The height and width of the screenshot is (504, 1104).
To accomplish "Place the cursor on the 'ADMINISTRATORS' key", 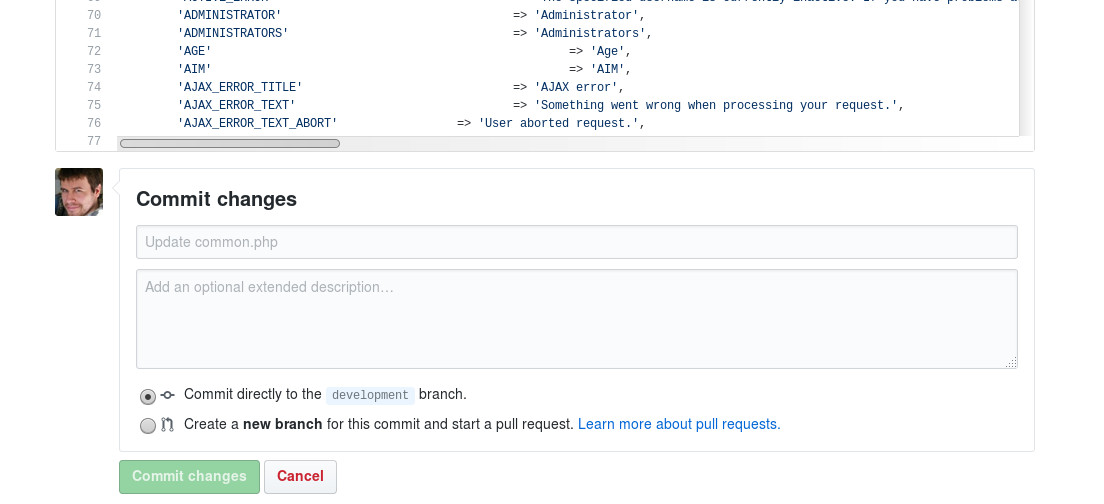I will [233, 33].
